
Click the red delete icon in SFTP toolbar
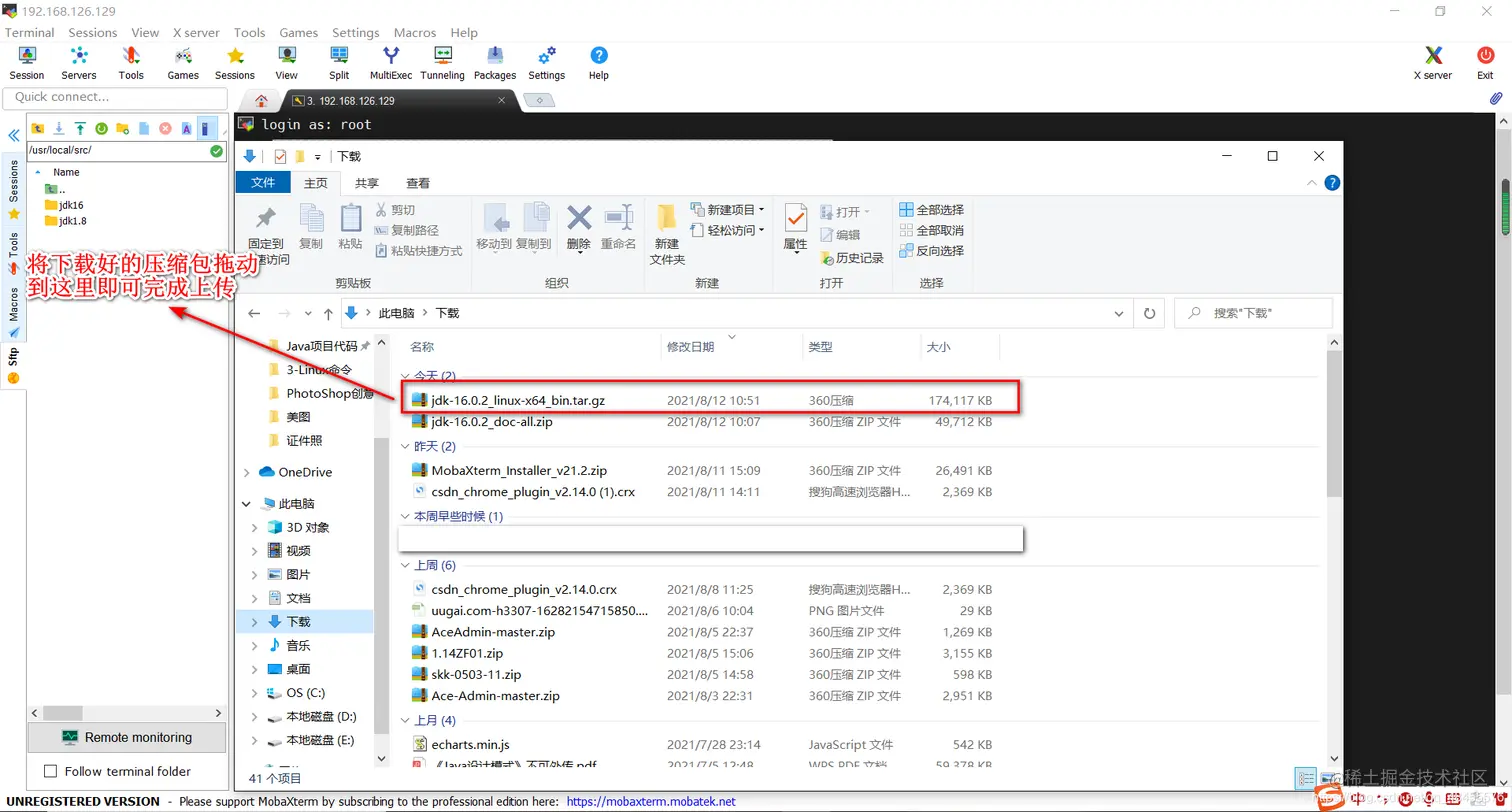pos(165,128)
